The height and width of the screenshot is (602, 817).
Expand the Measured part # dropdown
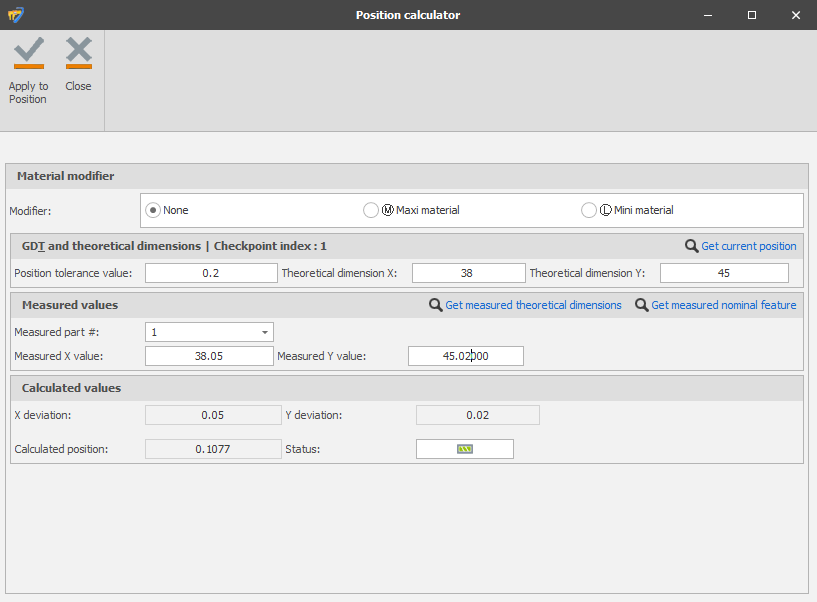click(265, 332)
